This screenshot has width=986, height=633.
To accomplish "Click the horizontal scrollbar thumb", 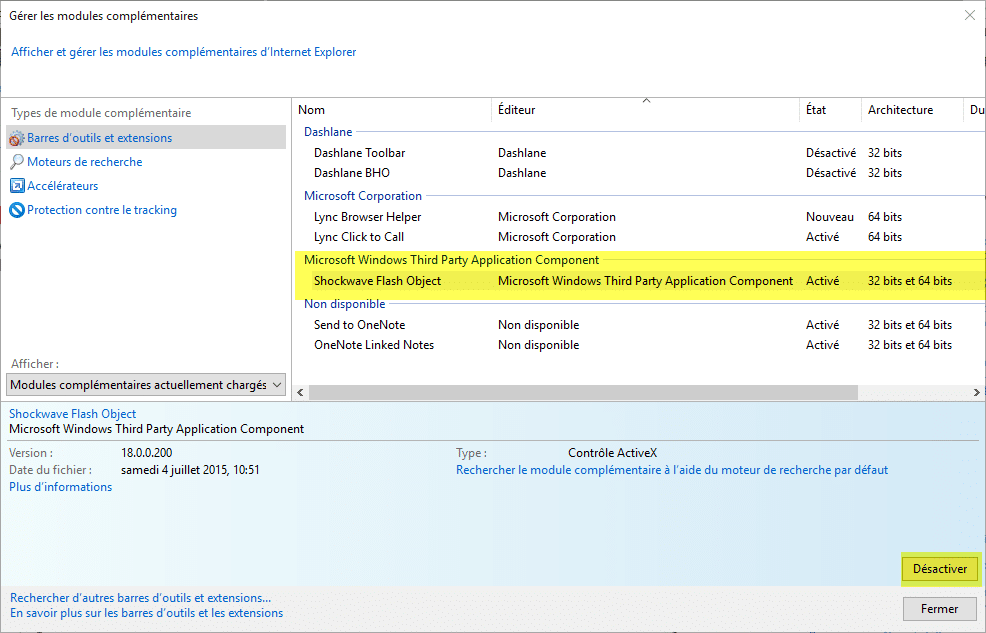I will tap(583, 392).
